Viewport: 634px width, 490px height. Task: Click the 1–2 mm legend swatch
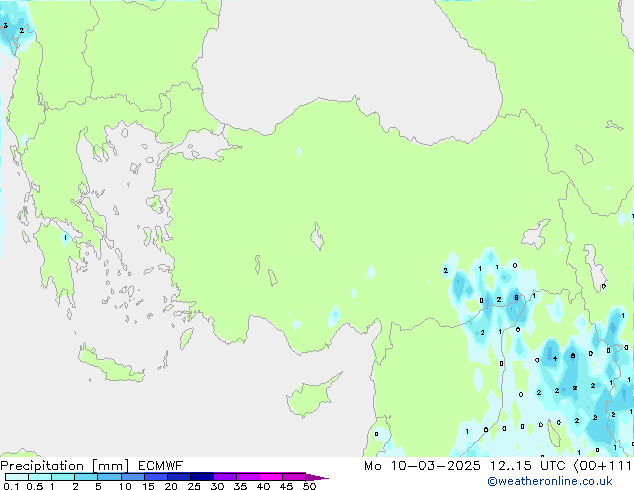[x=63, y=477]
